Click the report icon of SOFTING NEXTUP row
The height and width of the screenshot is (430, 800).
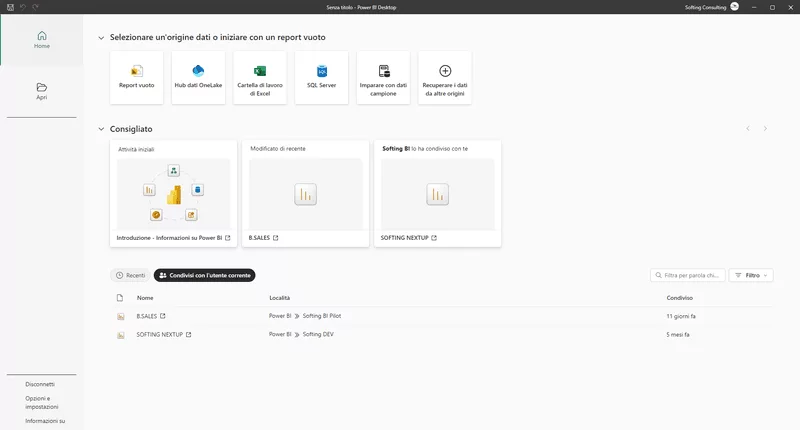[x=121, y=335]
